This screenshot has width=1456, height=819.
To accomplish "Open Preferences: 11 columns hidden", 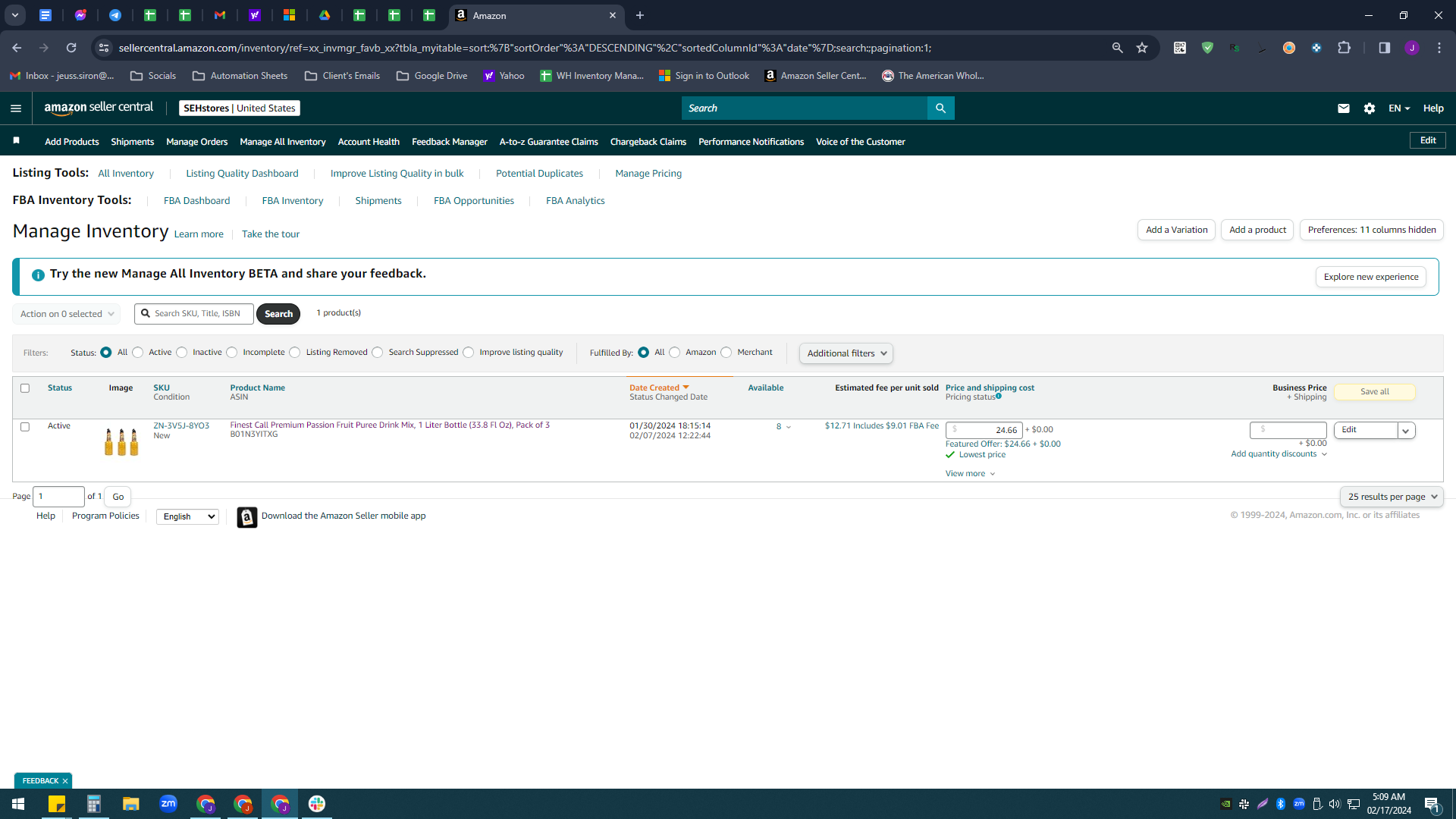I will coord(1372,230).
